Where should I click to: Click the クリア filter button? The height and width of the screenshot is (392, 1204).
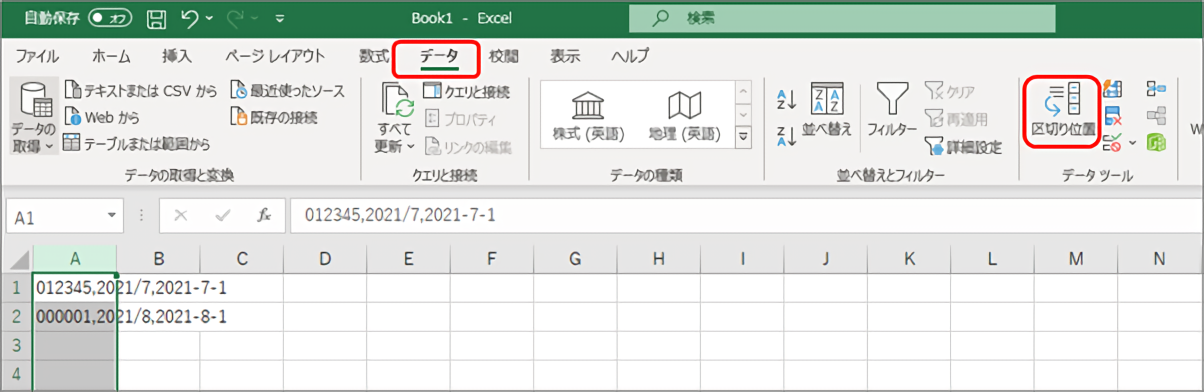pos(951,91)
